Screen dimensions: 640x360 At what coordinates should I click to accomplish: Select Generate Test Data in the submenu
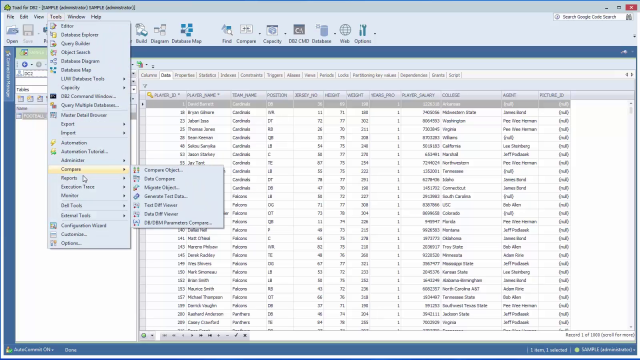click(x=178, y=196)
